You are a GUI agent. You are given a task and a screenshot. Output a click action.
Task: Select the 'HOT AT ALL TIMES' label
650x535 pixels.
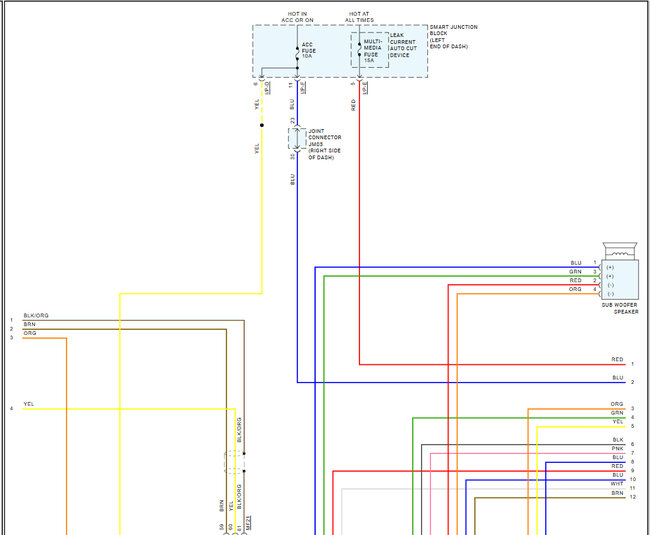tap(359, 17)
